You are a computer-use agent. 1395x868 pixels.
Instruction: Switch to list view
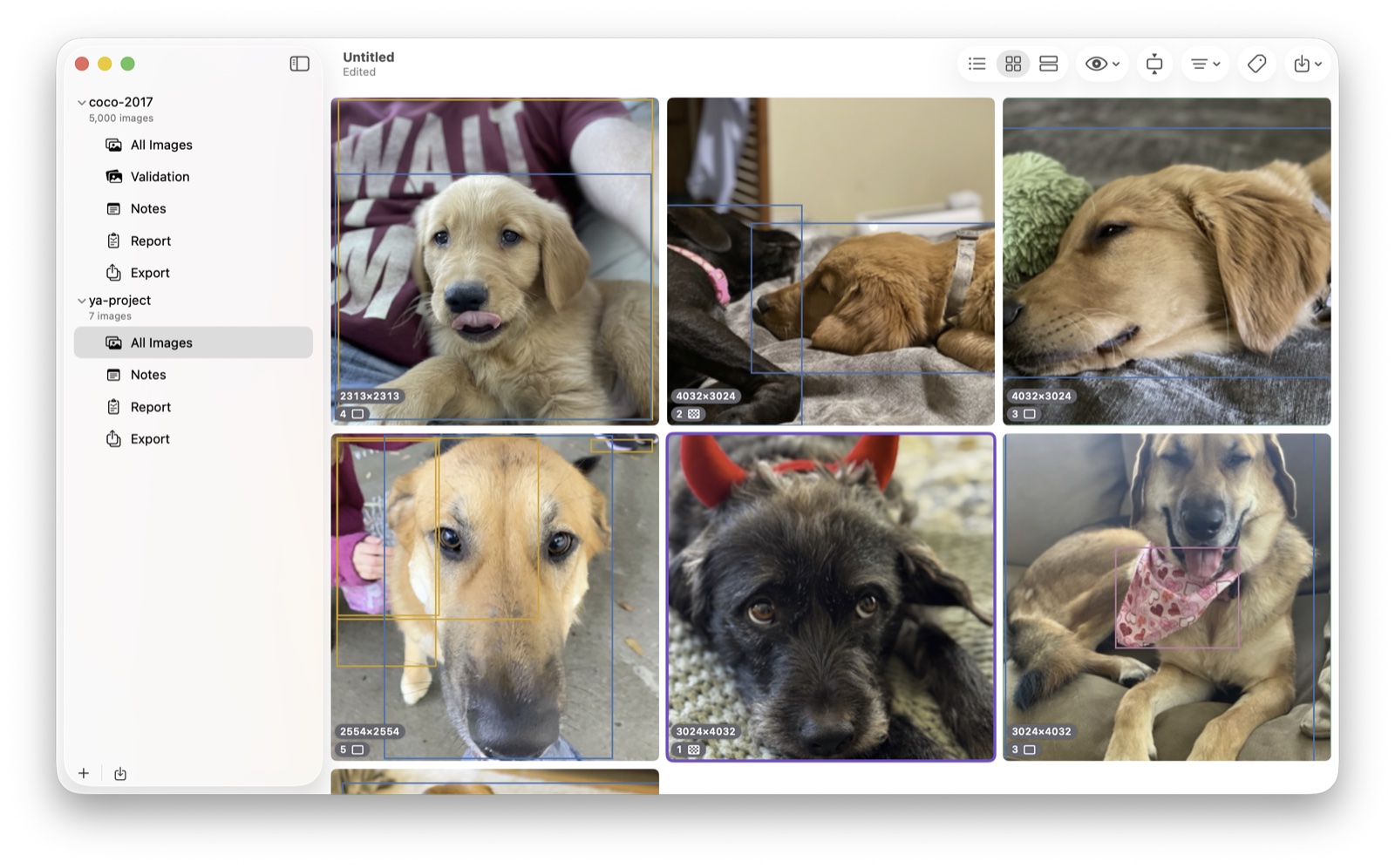(x=977, y=64)
